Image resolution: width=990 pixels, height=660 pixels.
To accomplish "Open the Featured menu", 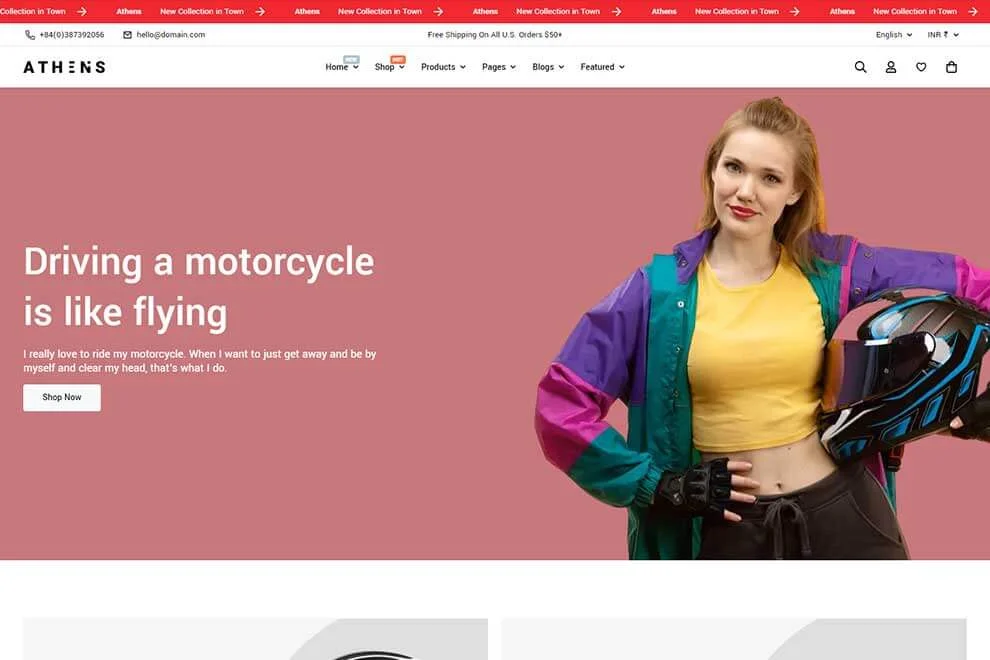I will [602, 67].
